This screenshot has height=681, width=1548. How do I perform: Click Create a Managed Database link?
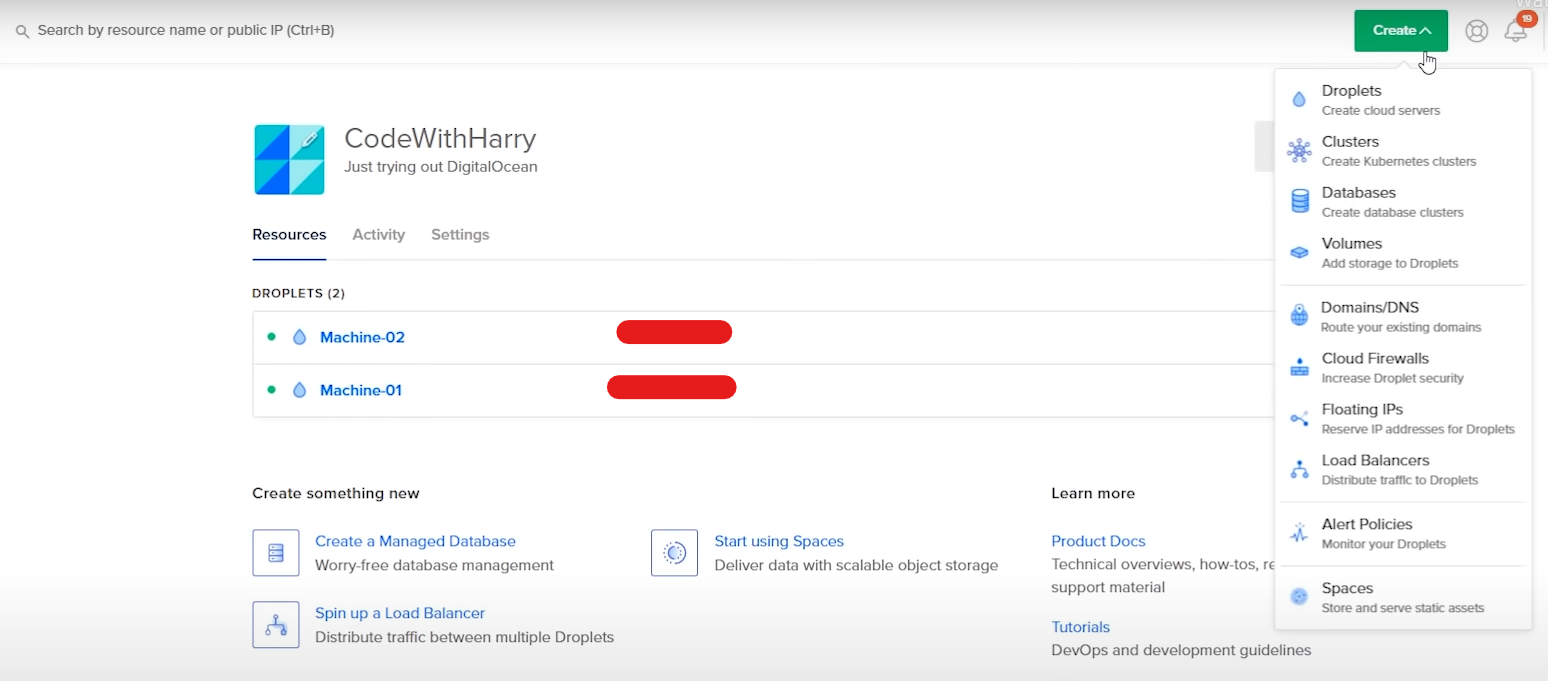pyautogui.click(x=415, y=541)
